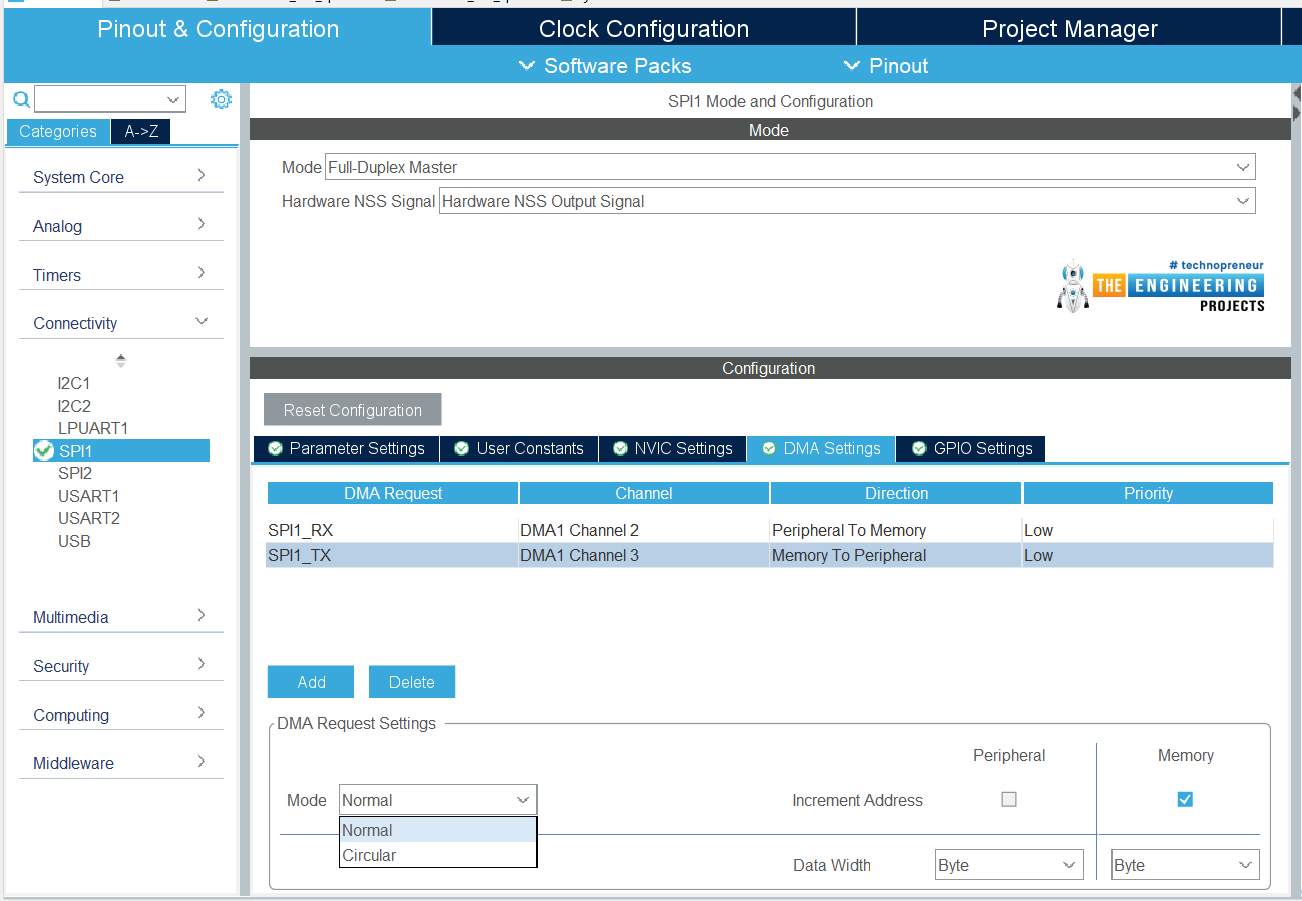Click Memory To Peripheral direction cell
The image size is (1302, 901).
pyautogui.click(x=896, y=555)
